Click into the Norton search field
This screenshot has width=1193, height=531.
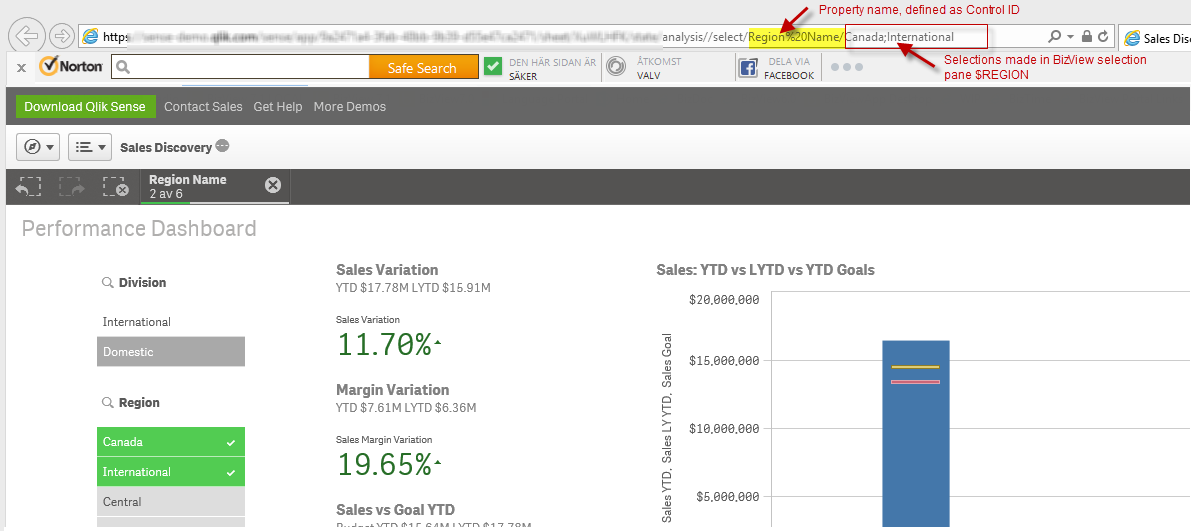click(x=240, y=67)
